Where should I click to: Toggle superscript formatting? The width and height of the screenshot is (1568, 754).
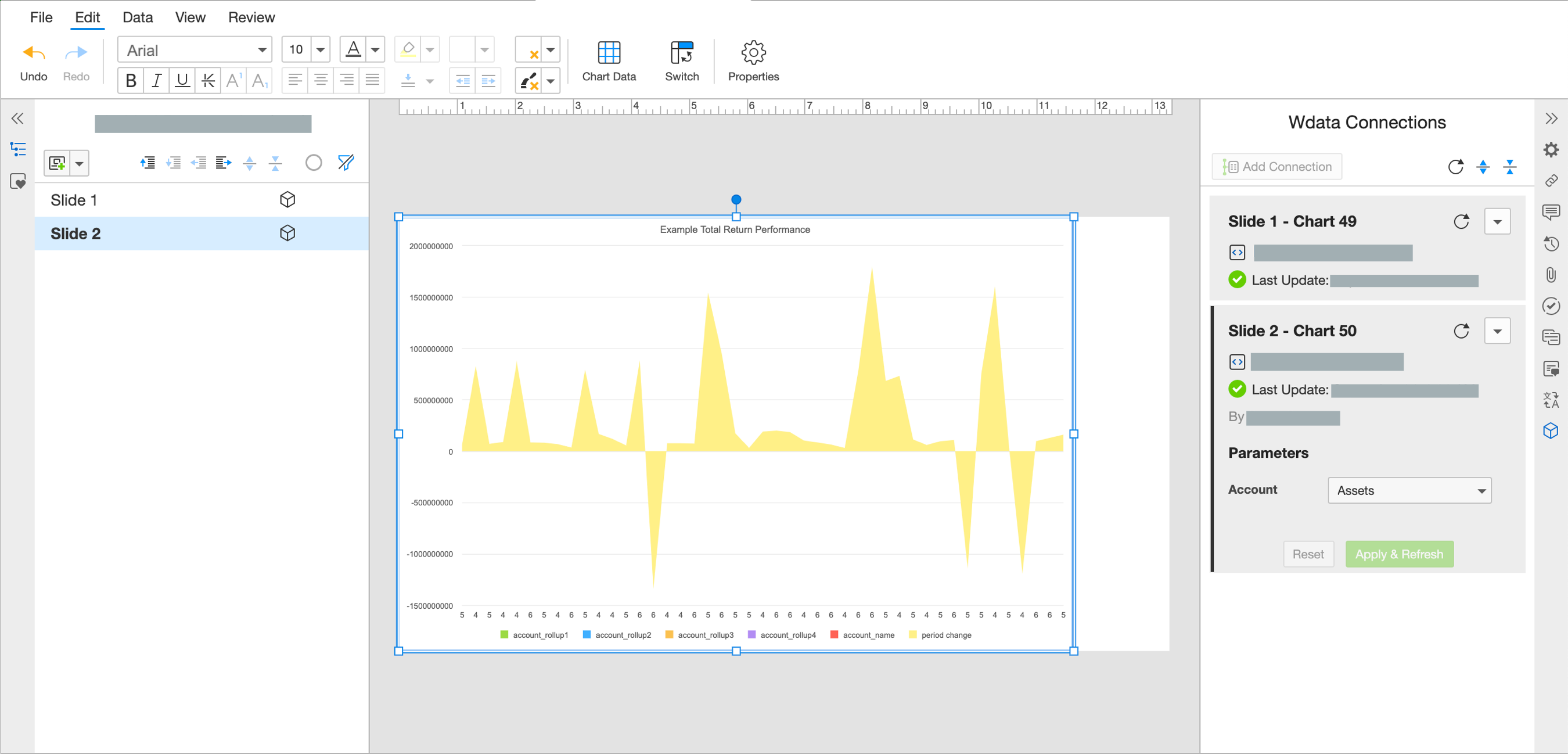point(233,80)
